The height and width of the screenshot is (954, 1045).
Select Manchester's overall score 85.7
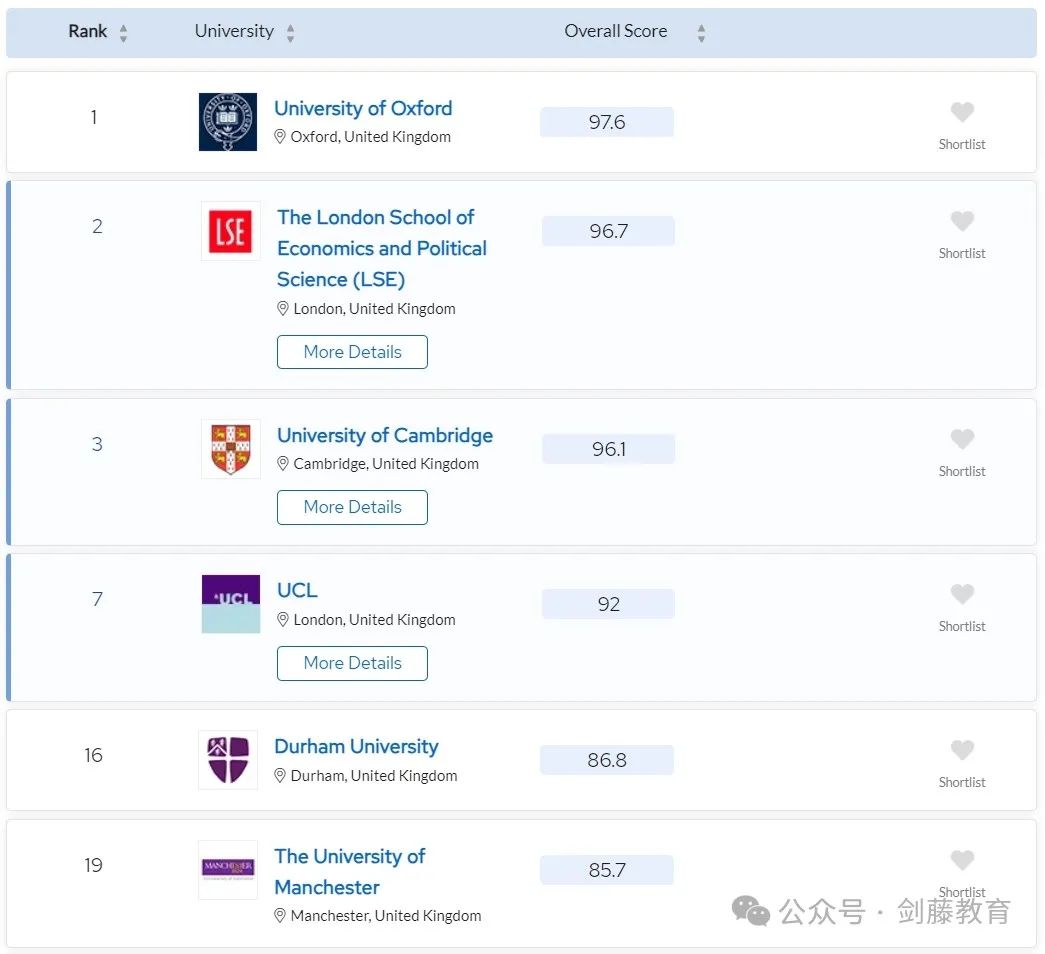(x=607, y=870)
